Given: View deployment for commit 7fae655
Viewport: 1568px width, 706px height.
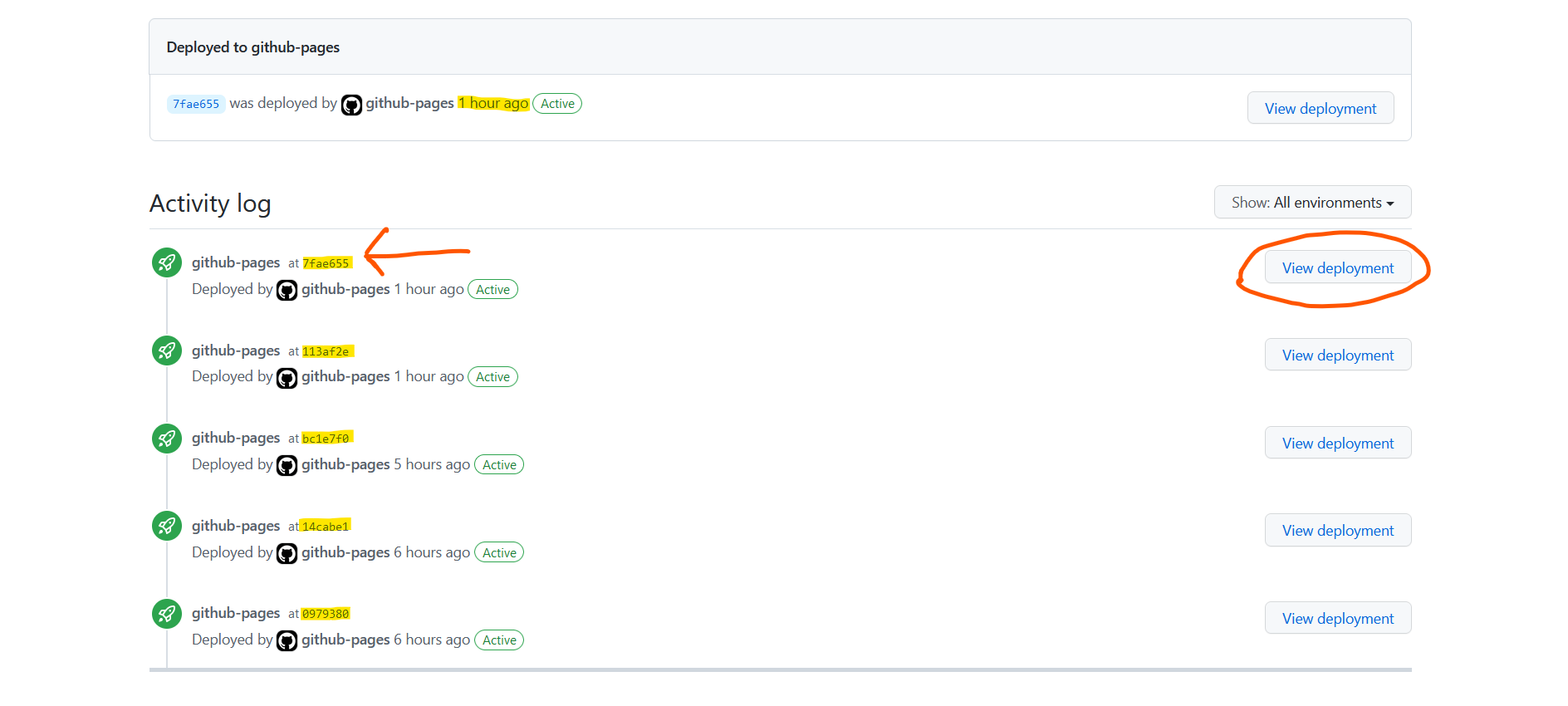Looking at the screenshot, I should click(x=1338, y=267).
